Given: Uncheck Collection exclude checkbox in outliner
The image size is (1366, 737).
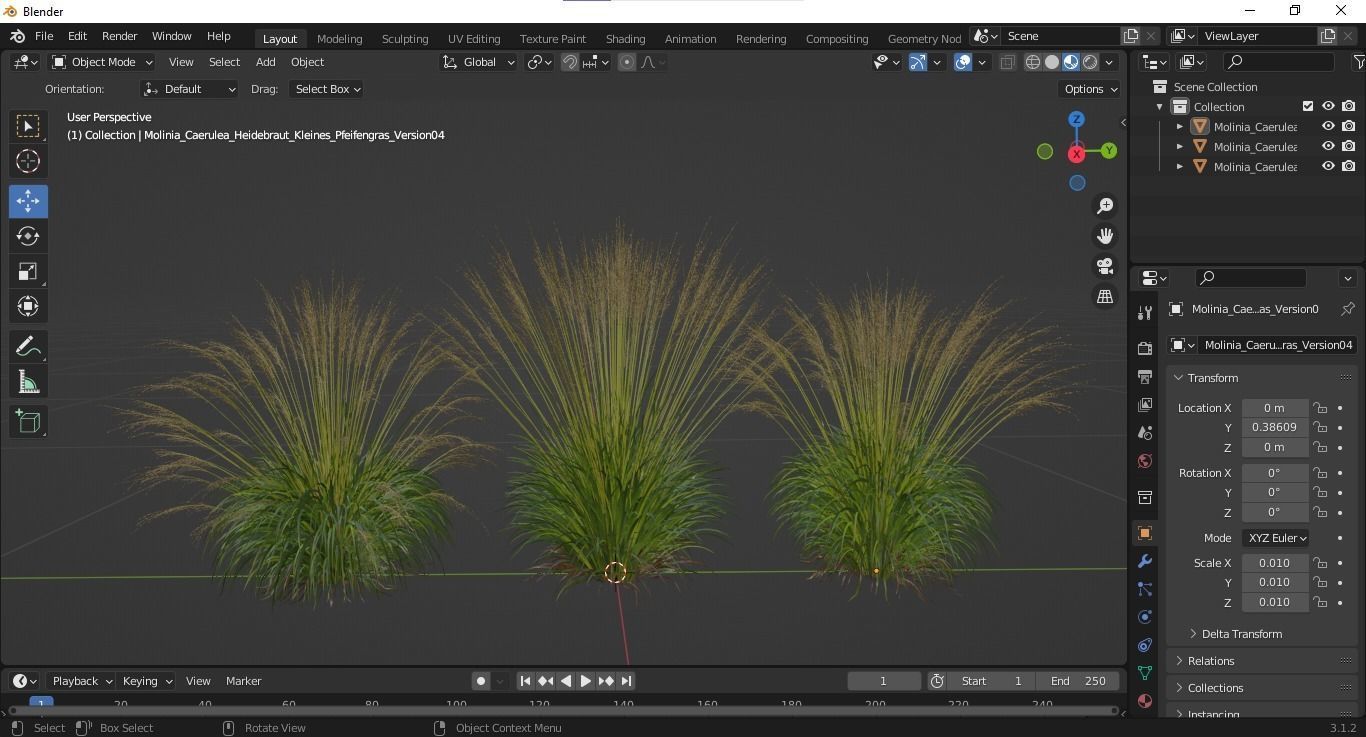Looking at the screenshot, I should [1308, 106].
